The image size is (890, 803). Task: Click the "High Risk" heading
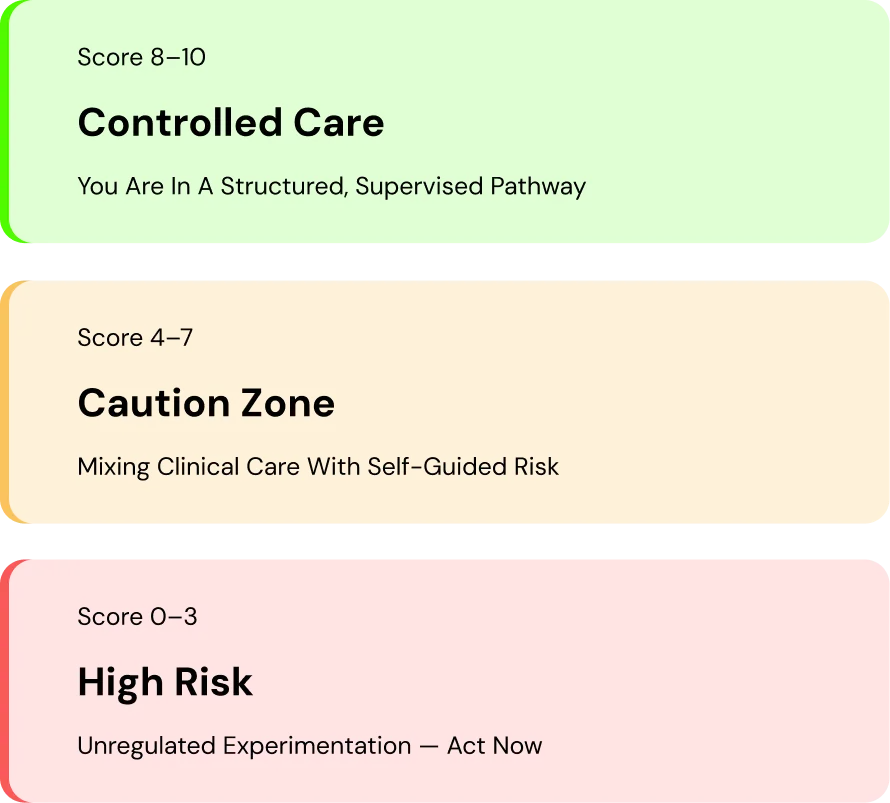click(165, 682)
